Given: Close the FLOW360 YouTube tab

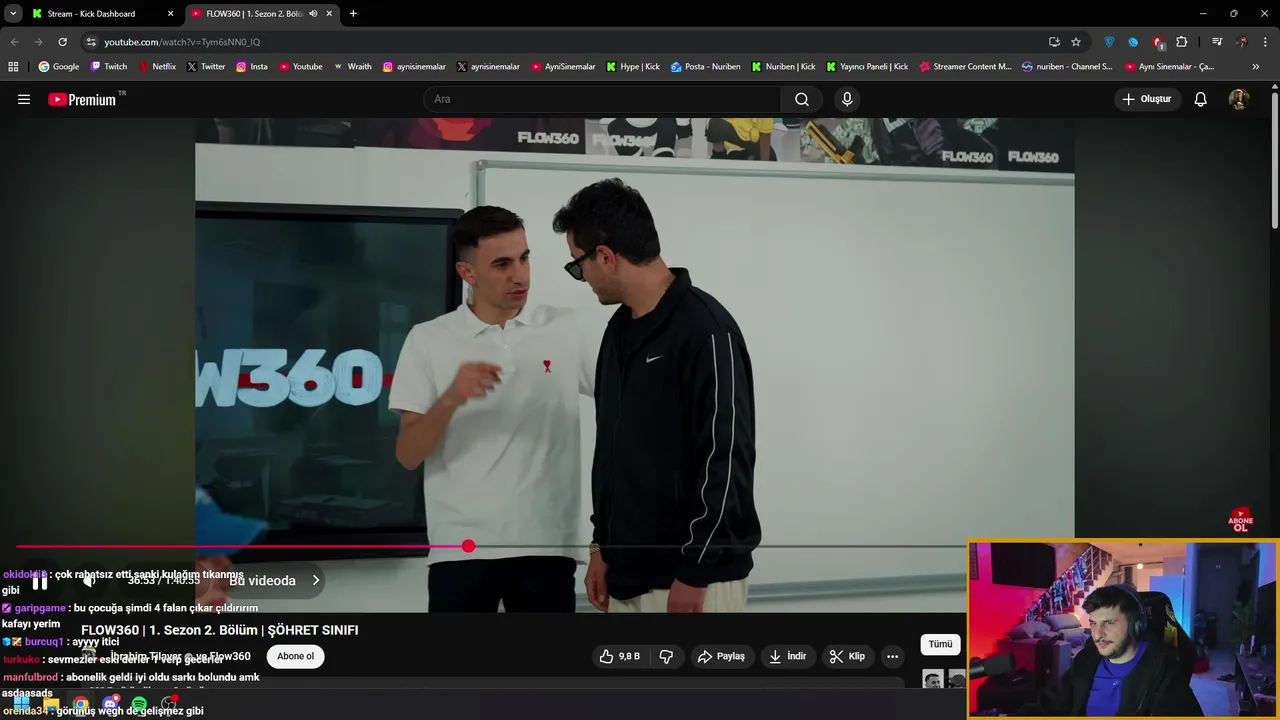Looking at the screenshot, I should click(329, 14).
